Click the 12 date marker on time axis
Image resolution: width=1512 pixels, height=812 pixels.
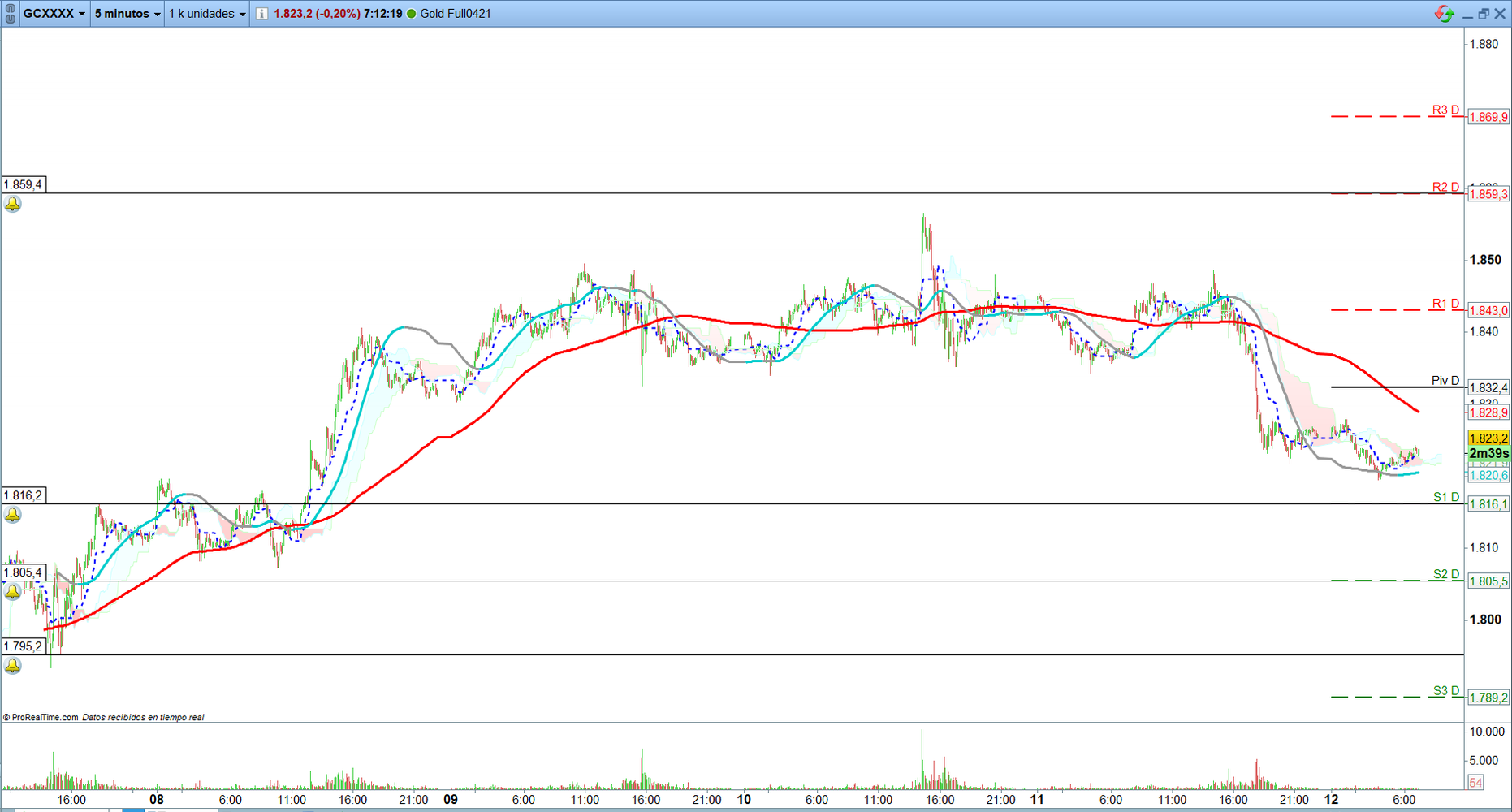(x=1331, y=799)
